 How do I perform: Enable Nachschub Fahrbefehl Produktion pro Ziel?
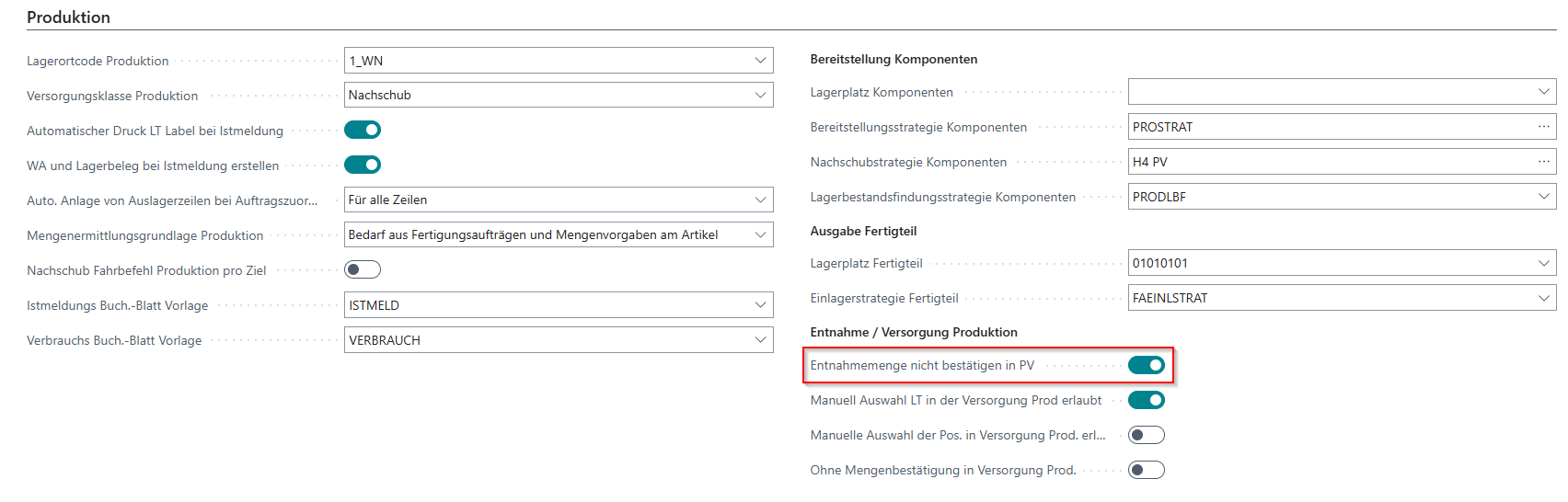click(363, 269)
